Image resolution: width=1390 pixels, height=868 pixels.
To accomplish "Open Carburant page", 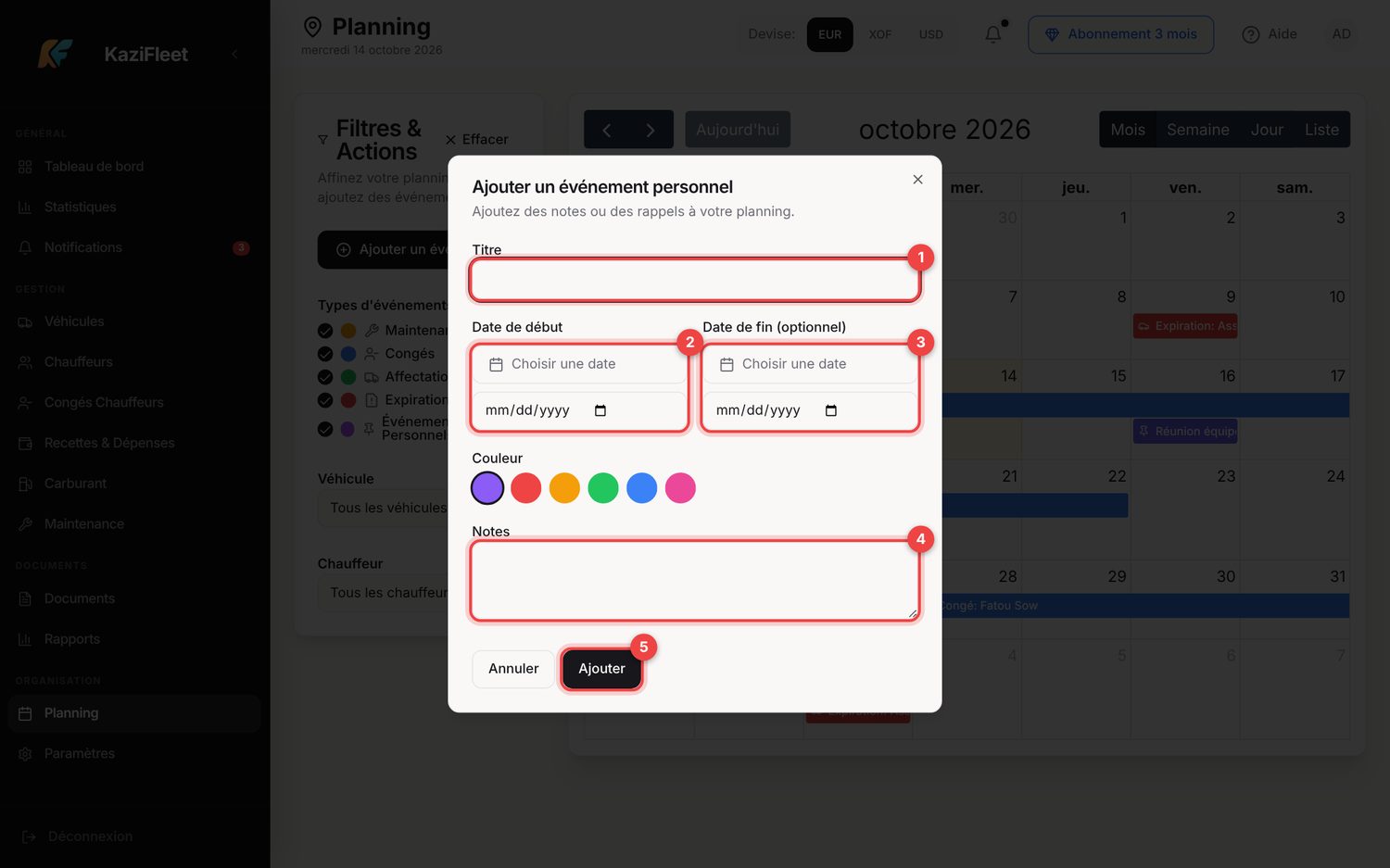I will pos(134,484).
